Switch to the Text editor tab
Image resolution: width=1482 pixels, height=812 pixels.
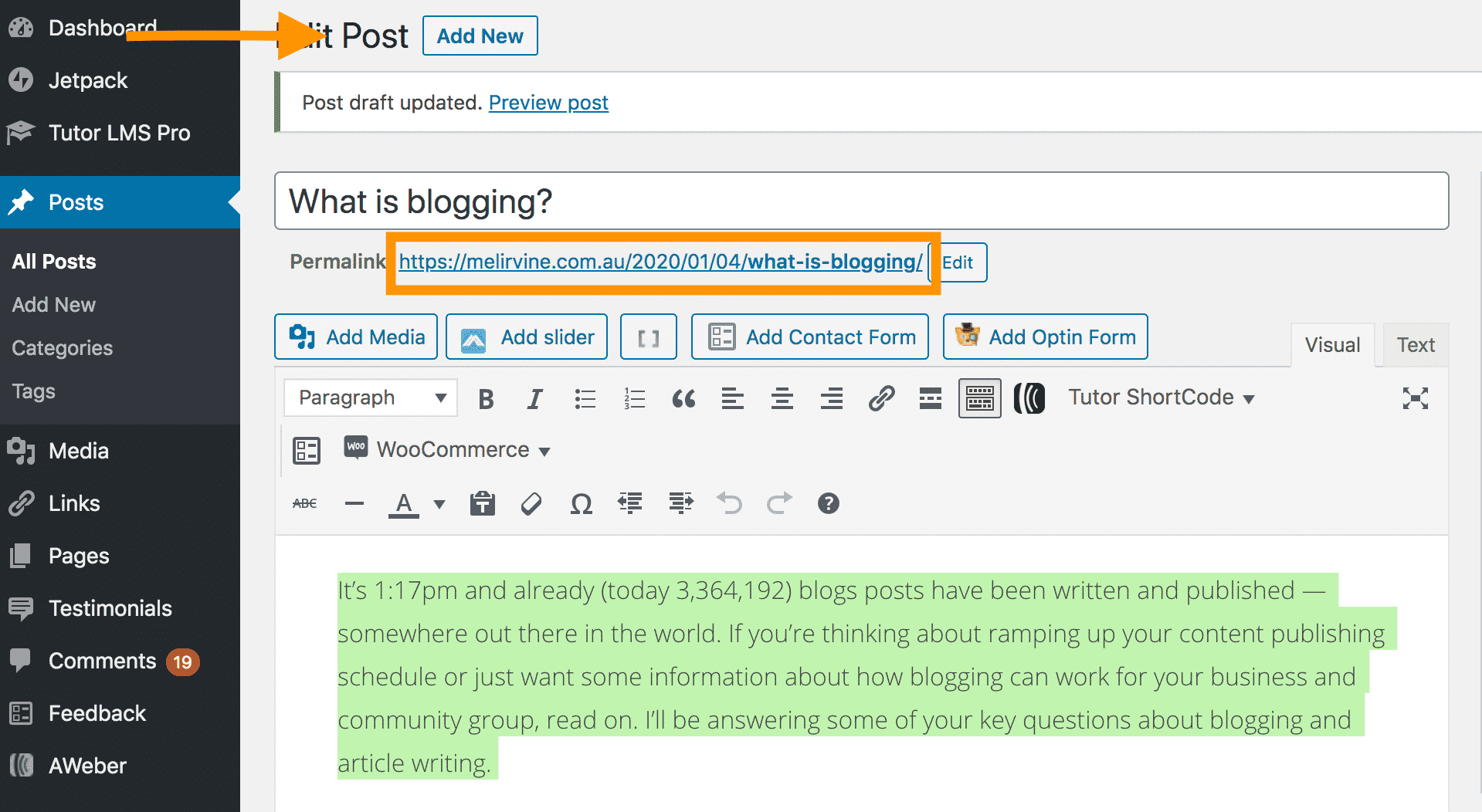1415,345
